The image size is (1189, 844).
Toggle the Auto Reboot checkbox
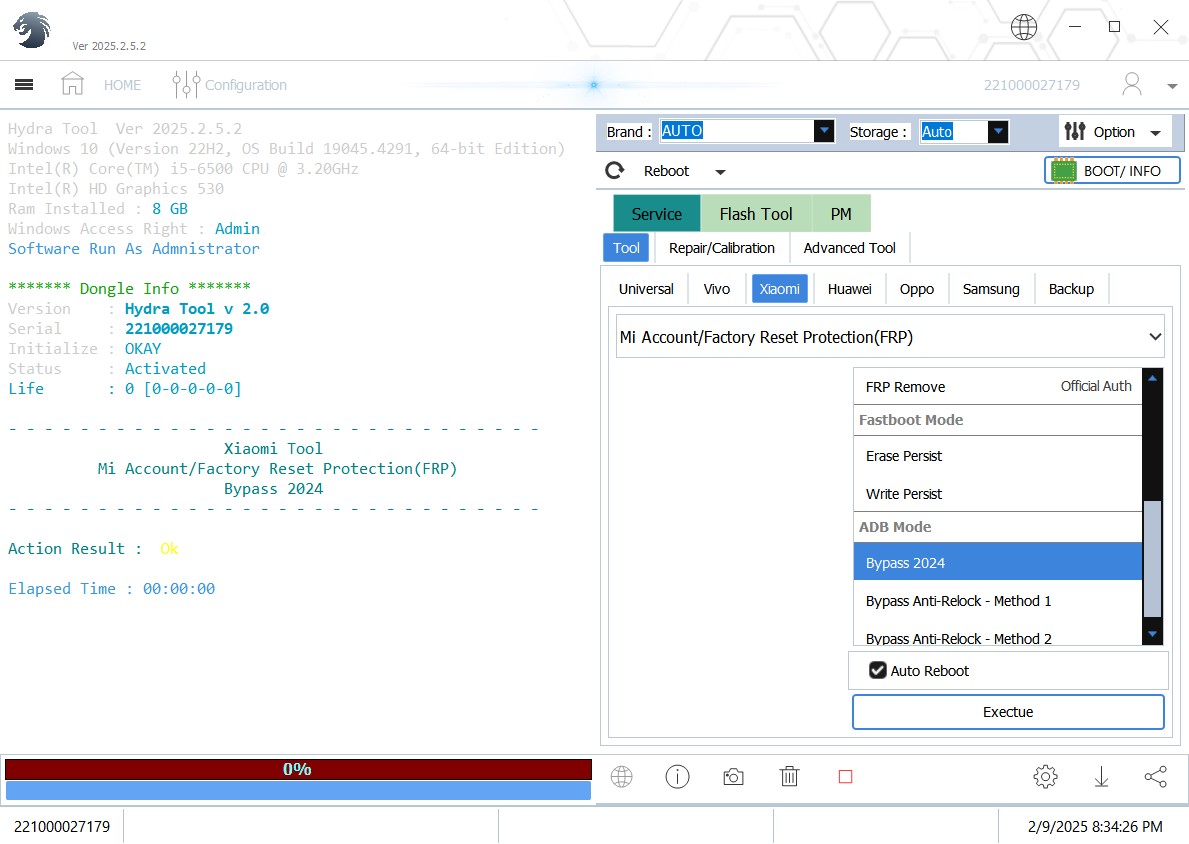[878, 671]
